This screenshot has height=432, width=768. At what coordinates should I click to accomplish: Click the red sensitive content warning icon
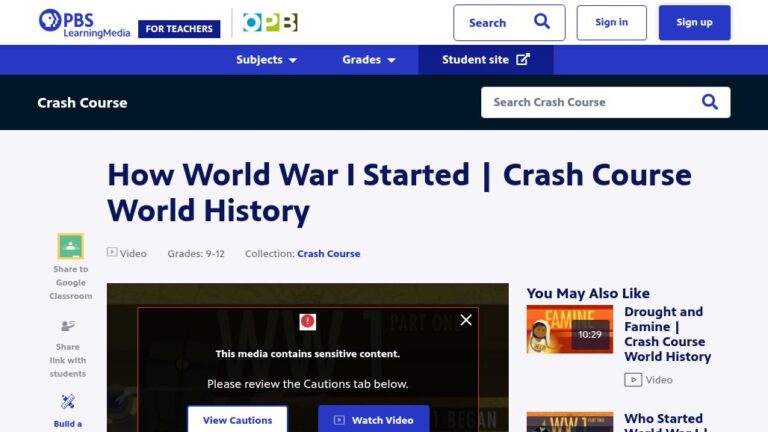(x=308, y=321)
